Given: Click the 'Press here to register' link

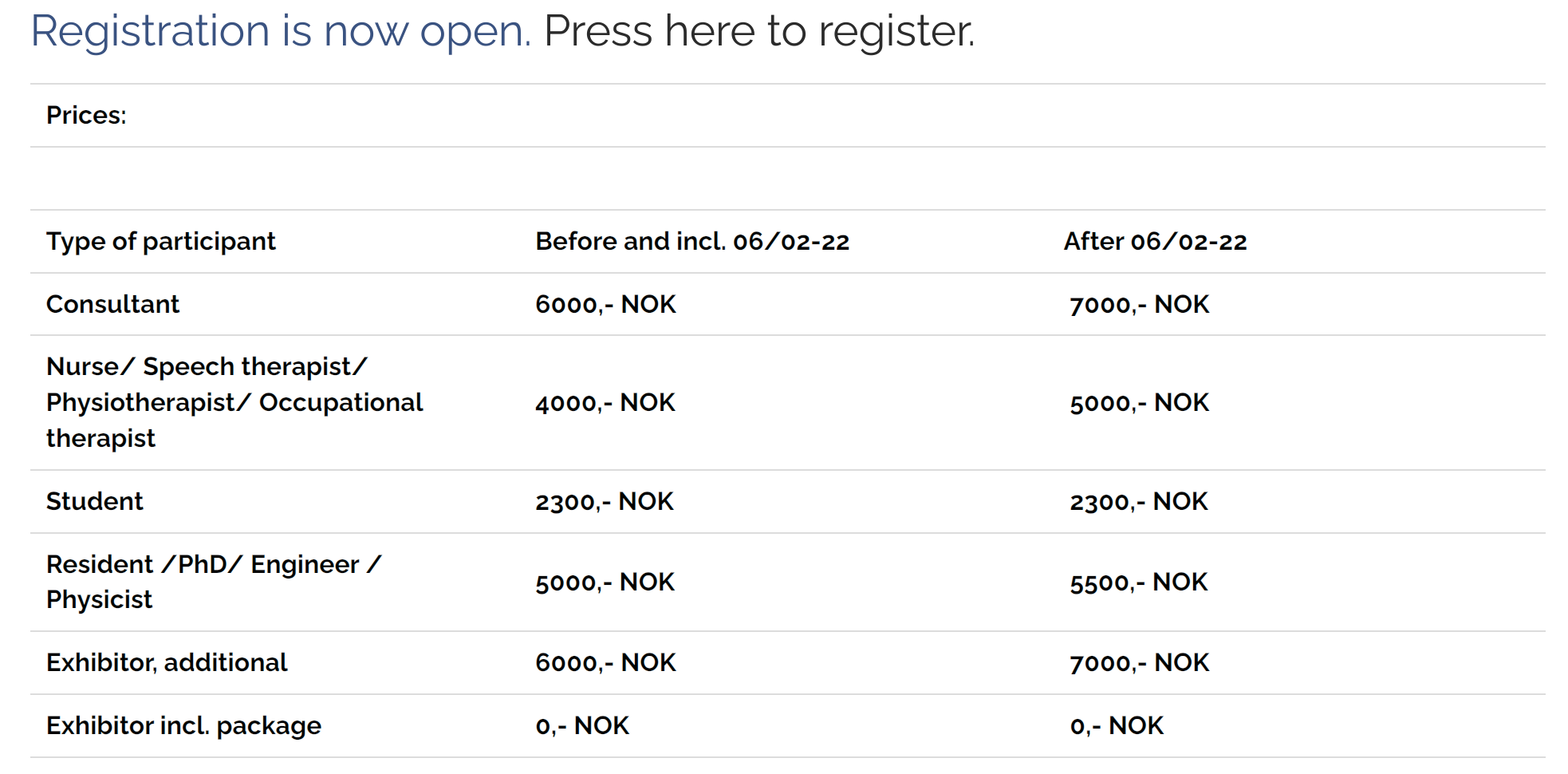Looking at the screenshot, I should coord(758,32).
